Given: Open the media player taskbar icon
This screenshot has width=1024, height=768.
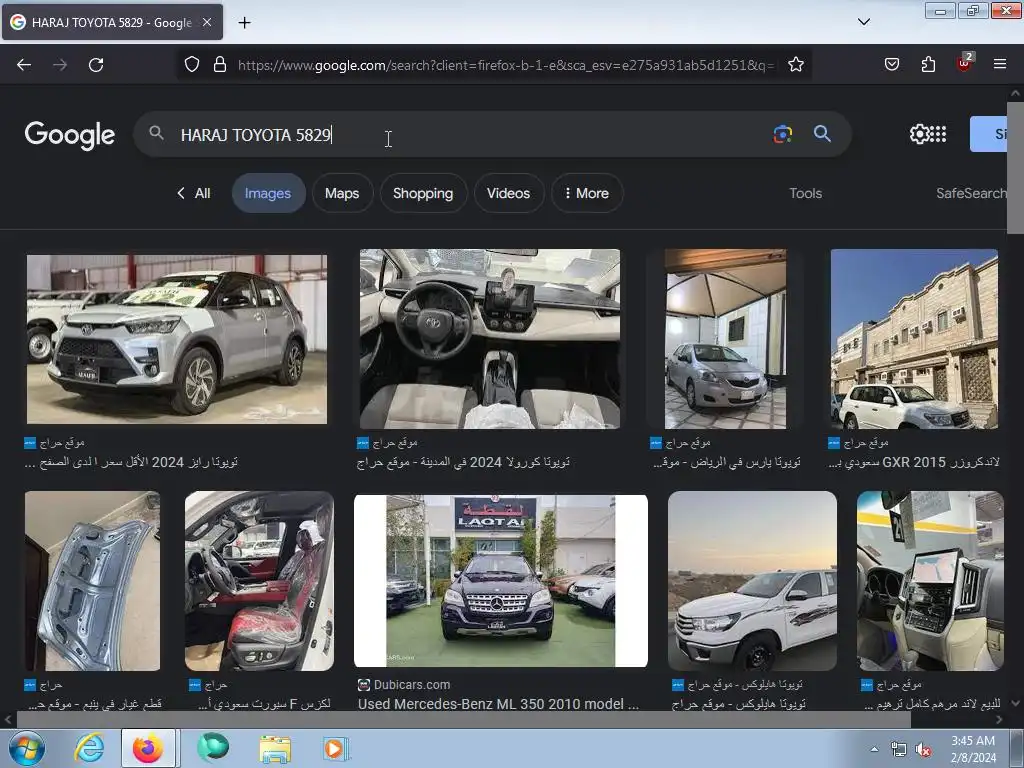Looking at the screenshot, I should click(x=335, y=748).
